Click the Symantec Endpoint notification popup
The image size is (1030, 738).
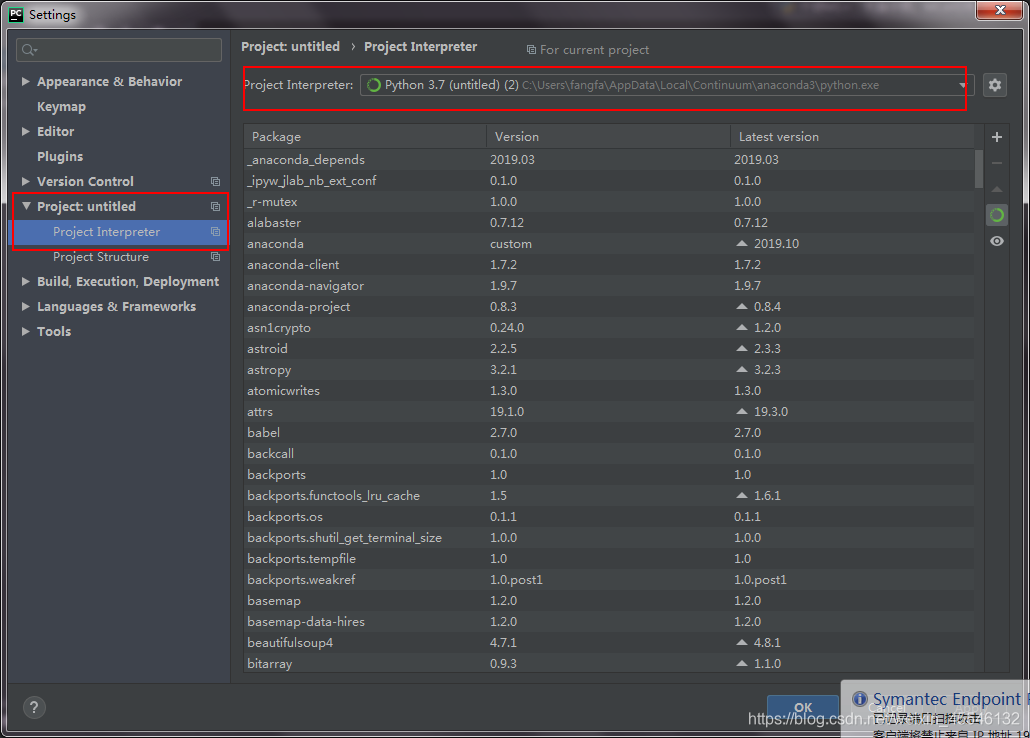935,708
